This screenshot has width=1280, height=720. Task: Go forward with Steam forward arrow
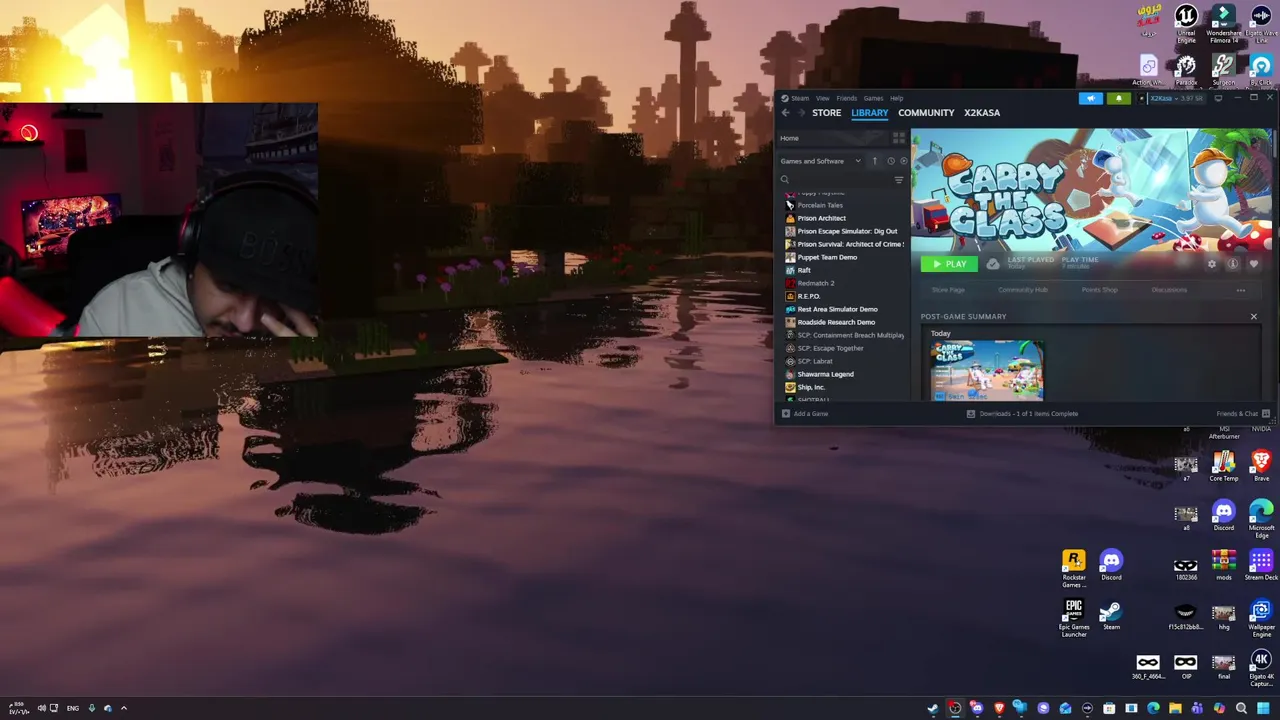[x=800, y=113]
